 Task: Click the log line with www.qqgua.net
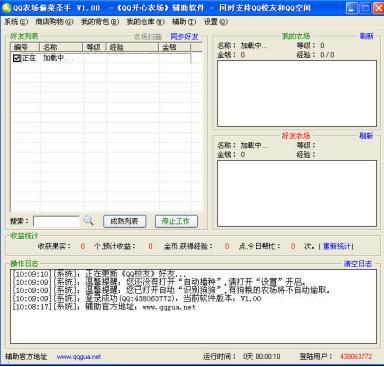104,307
